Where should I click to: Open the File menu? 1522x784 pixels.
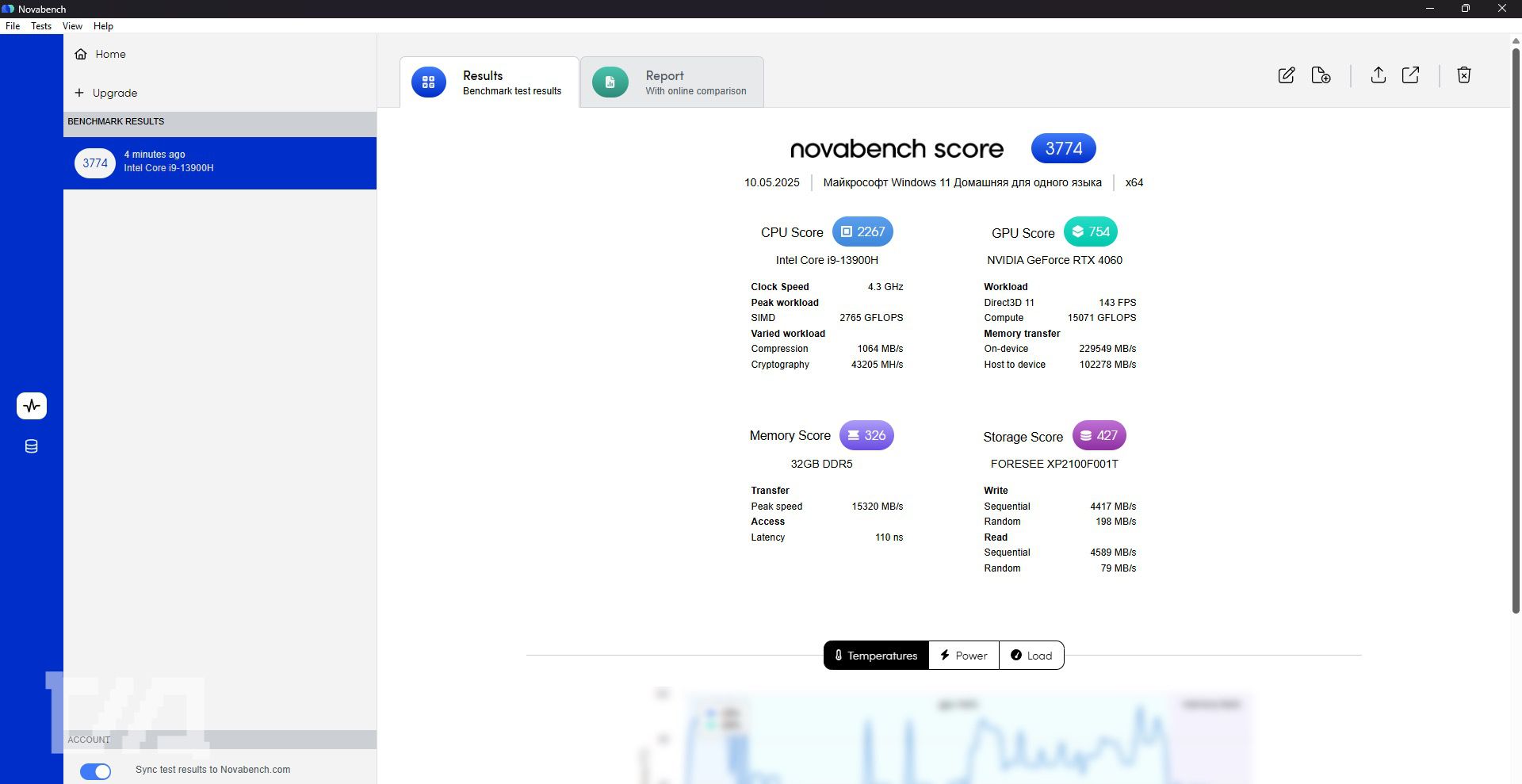(x=13, y=26)
